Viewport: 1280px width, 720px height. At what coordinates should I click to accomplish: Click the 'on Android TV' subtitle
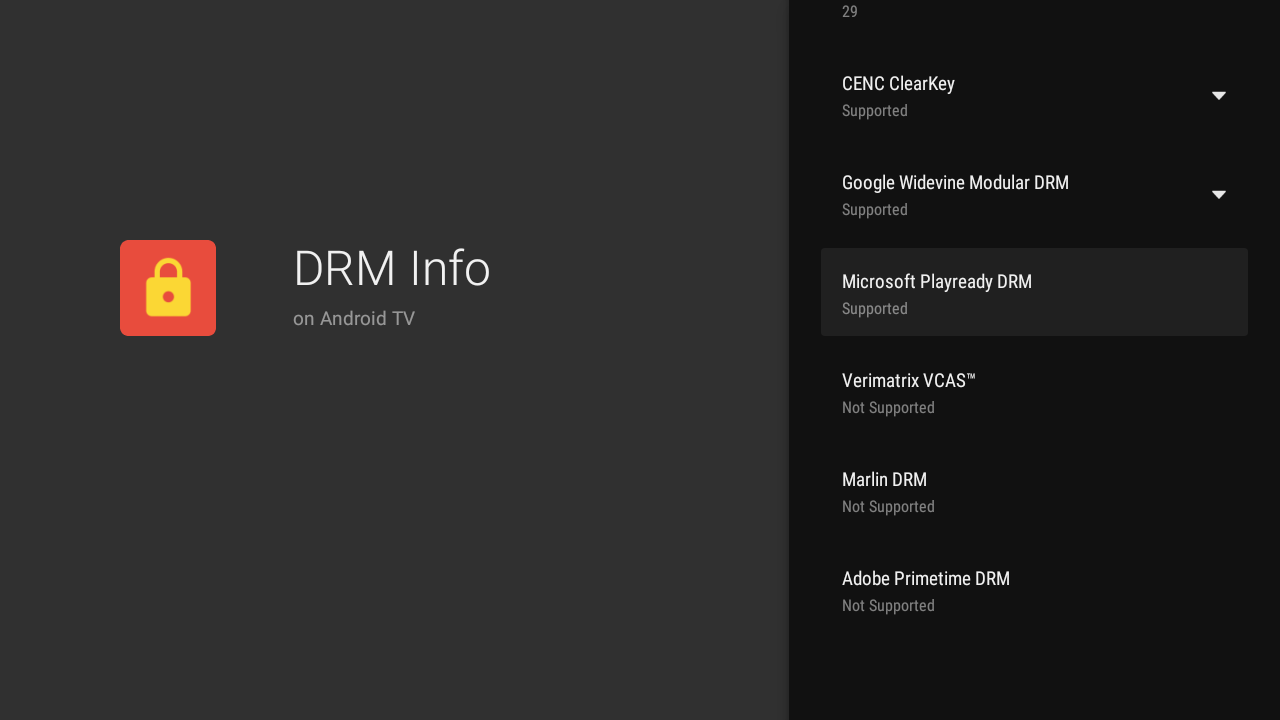pos(354,318)
